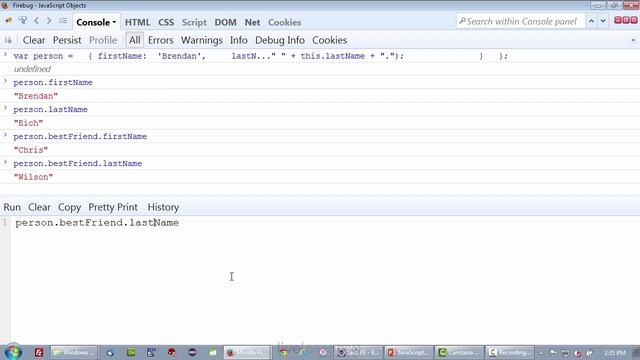The width and height of the screenshot is (640, 360).
Task: Click the Profile button
Action: pyautogui.click(x=103, y=40)
